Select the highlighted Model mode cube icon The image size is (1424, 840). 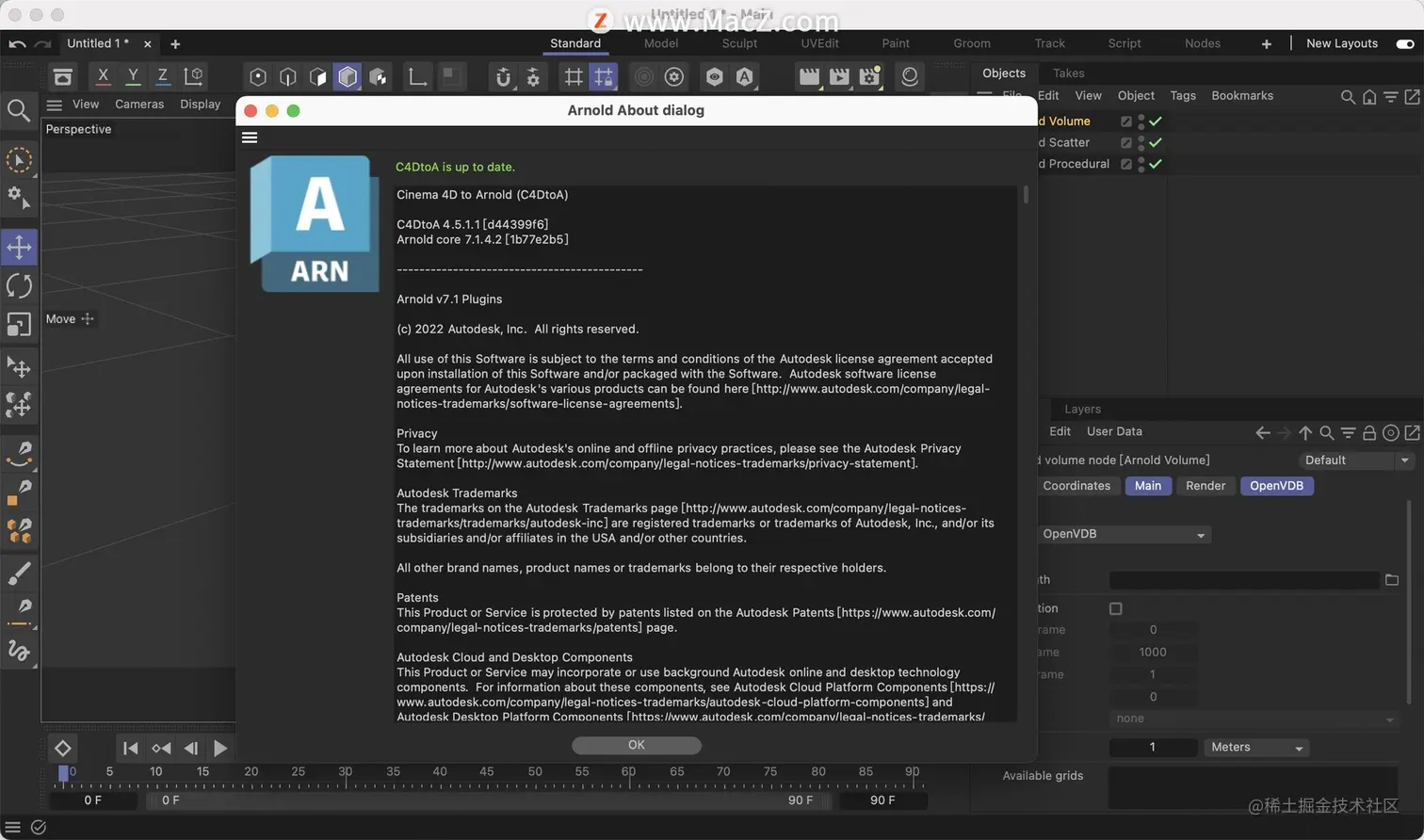coord(348,77)
